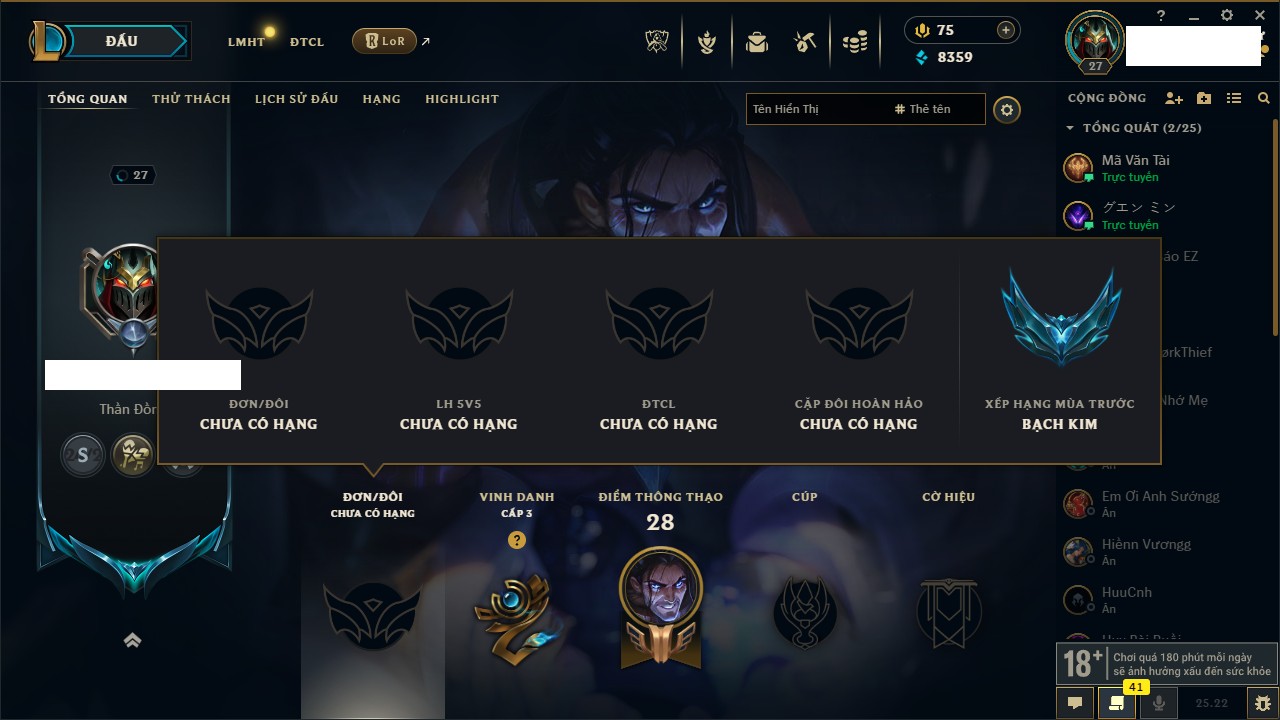The image size is (1280, 720).
Task: Open the Store coins icon
Action: coord(854,42)
